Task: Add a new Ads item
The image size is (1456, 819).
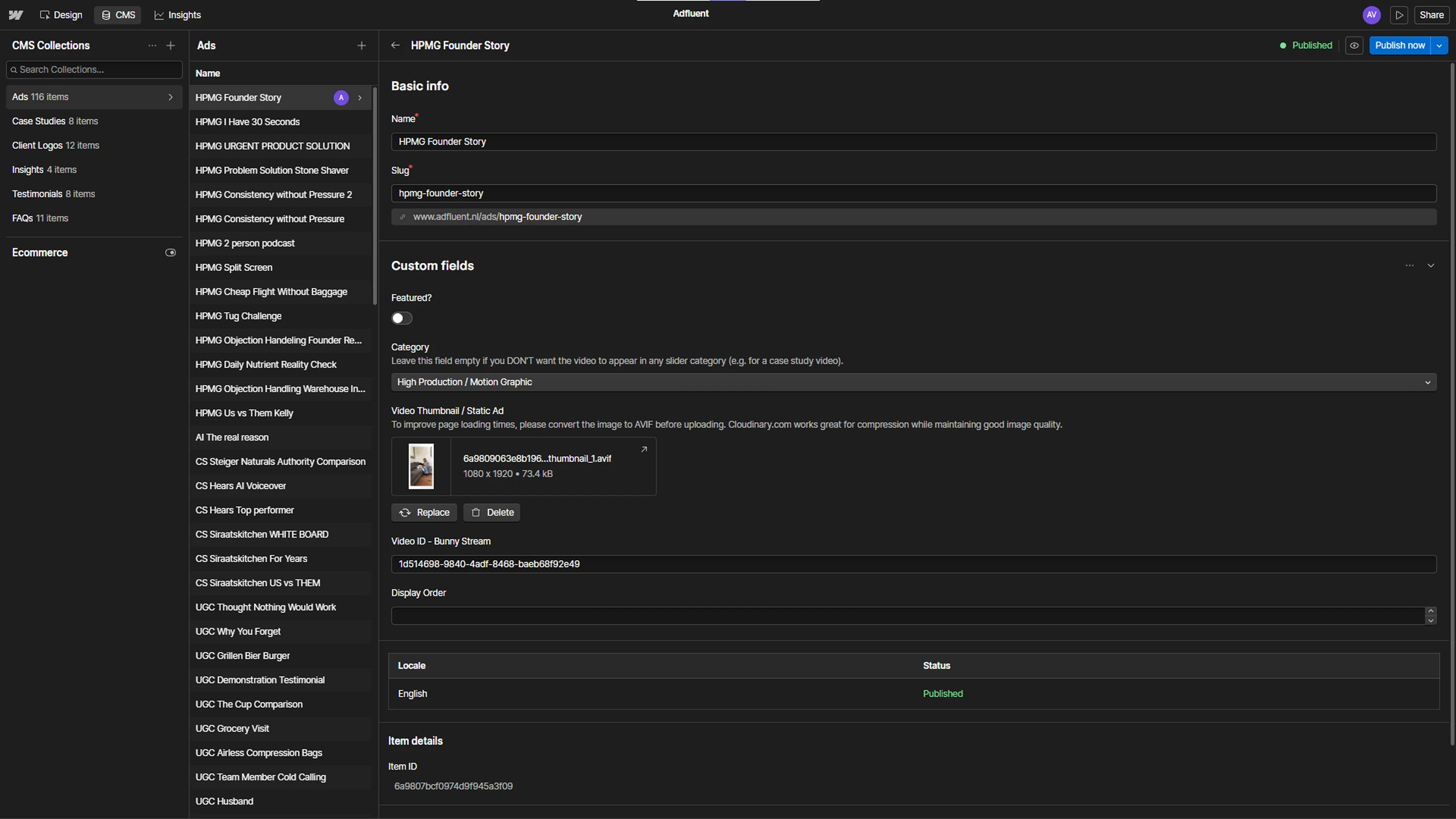Action: pos(362,45)
